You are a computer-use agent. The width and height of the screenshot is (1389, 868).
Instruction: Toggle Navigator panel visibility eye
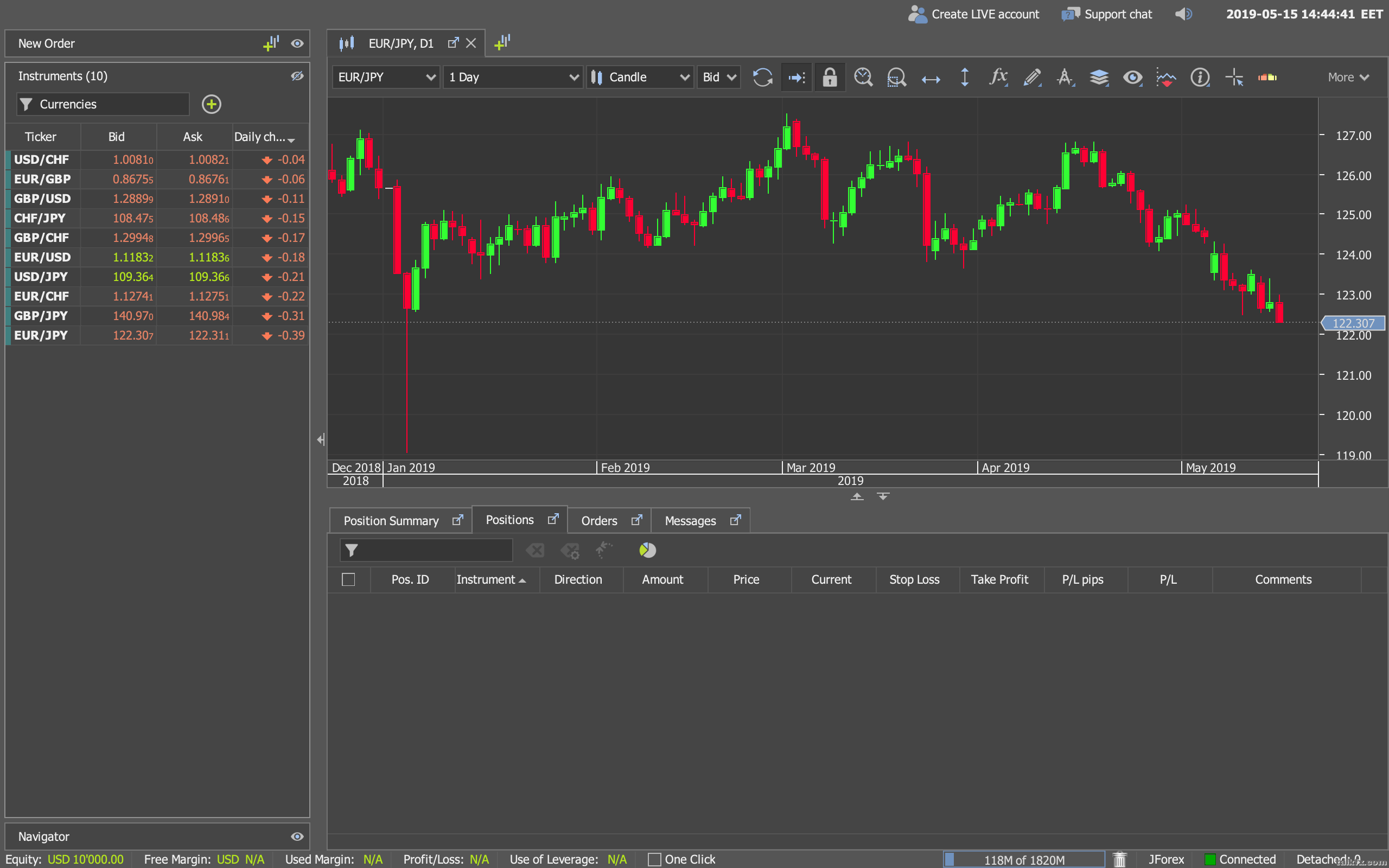[297, 837]
